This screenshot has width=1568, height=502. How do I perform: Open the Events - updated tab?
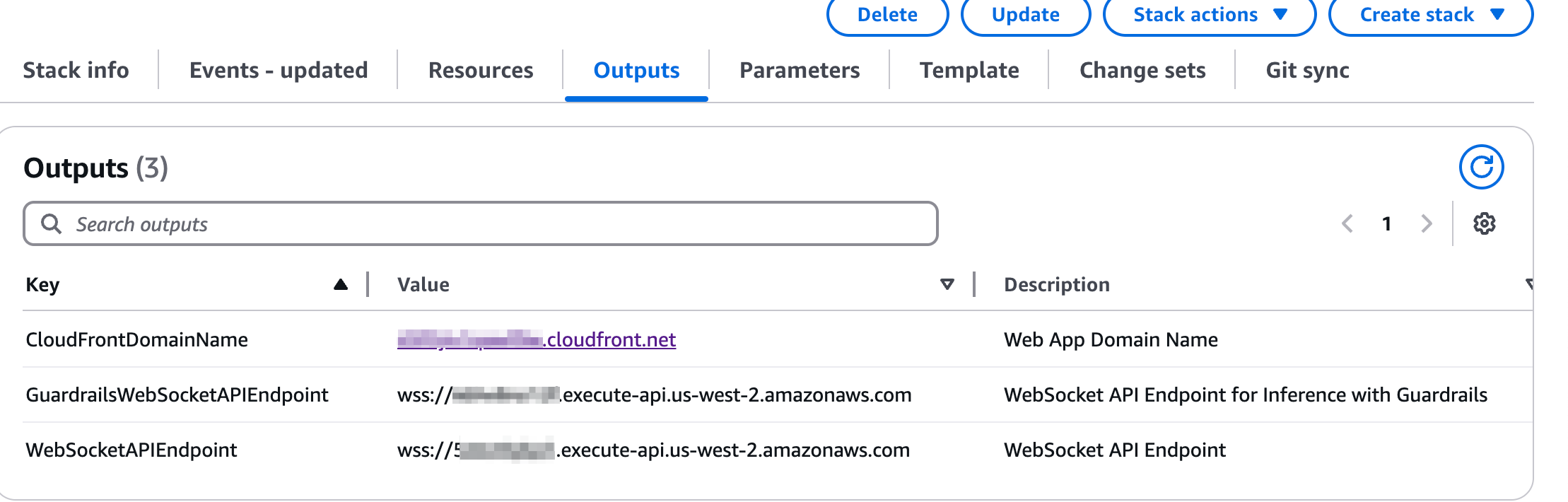[x=279, y=70]
